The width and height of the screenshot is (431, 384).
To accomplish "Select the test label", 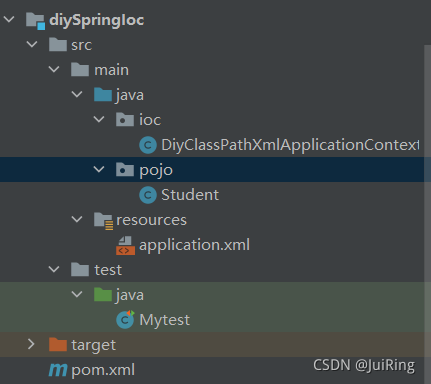I will pos(108,270).
